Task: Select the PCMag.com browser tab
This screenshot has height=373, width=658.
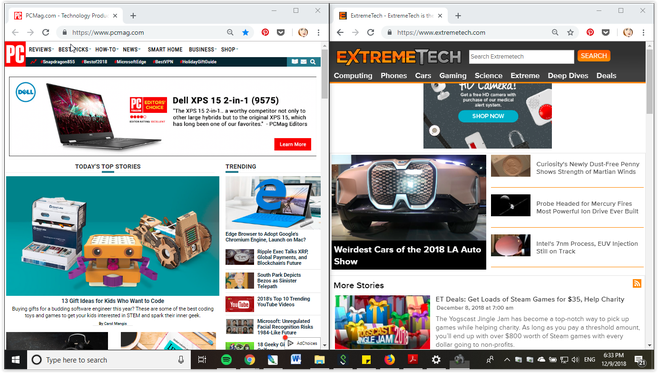Action: pyautogui.click(x=65, y=16)
